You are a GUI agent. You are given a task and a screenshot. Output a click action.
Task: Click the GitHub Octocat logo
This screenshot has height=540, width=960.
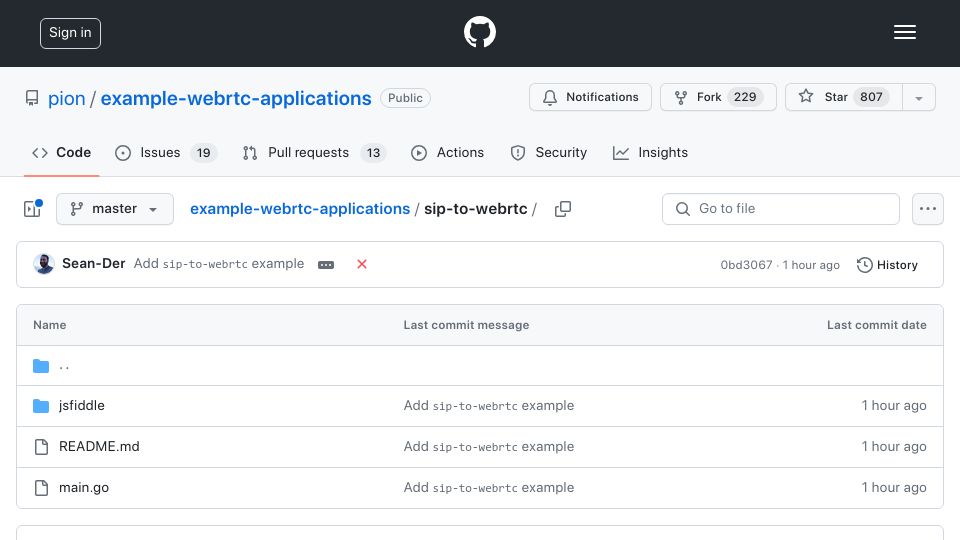pos(479,32)
